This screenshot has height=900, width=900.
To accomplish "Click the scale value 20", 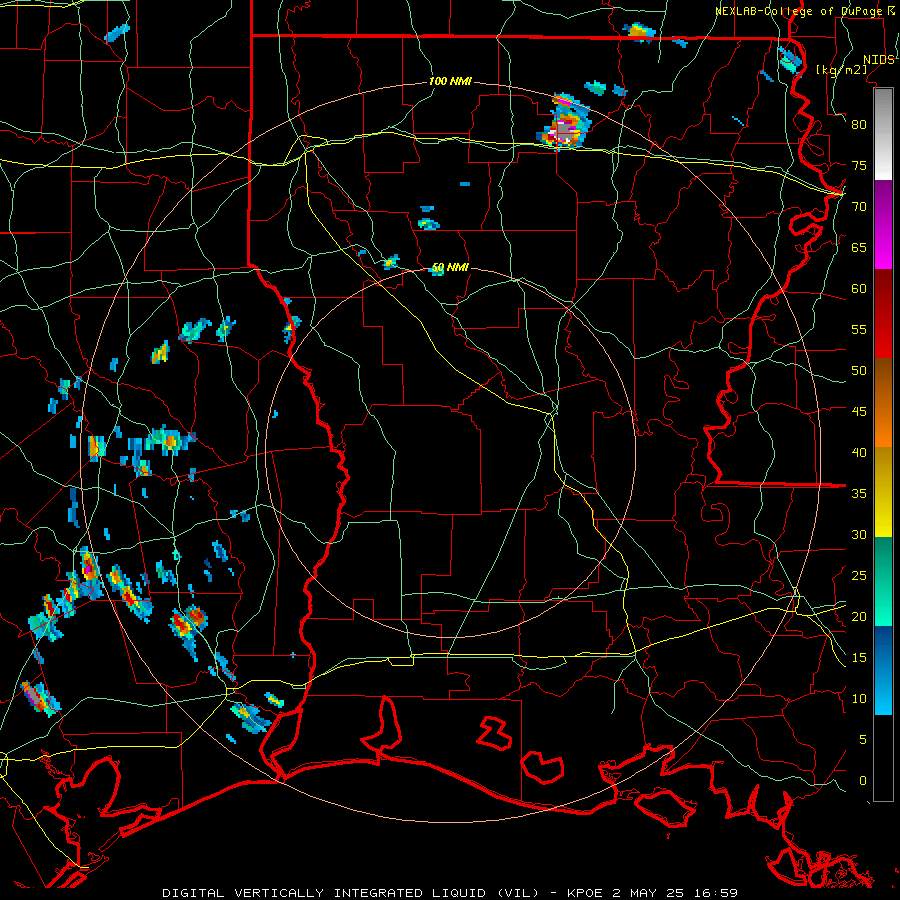I will 859,616.
